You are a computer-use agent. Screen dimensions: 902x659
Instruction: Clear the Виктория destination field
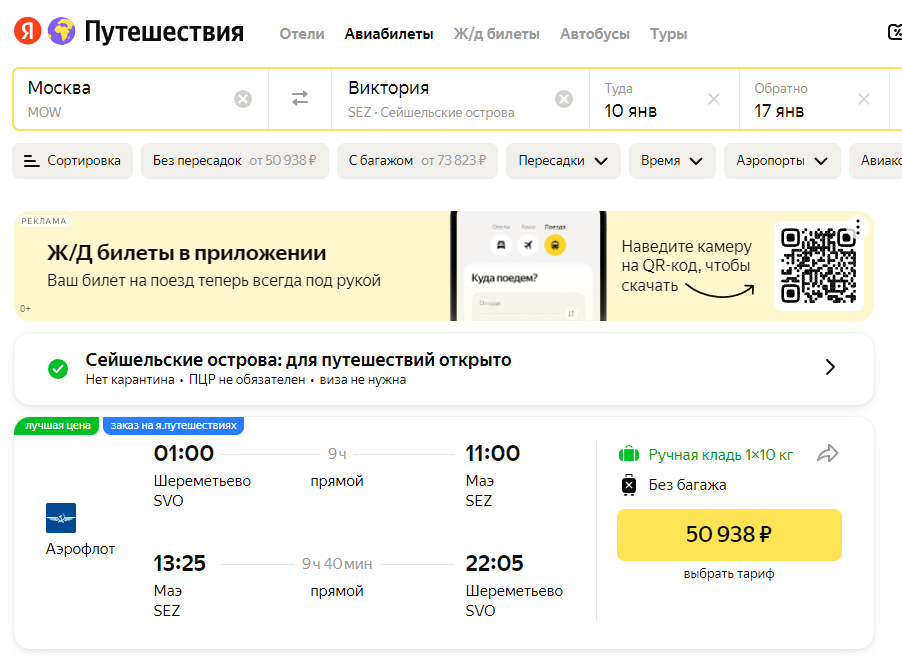click(564, 99)
